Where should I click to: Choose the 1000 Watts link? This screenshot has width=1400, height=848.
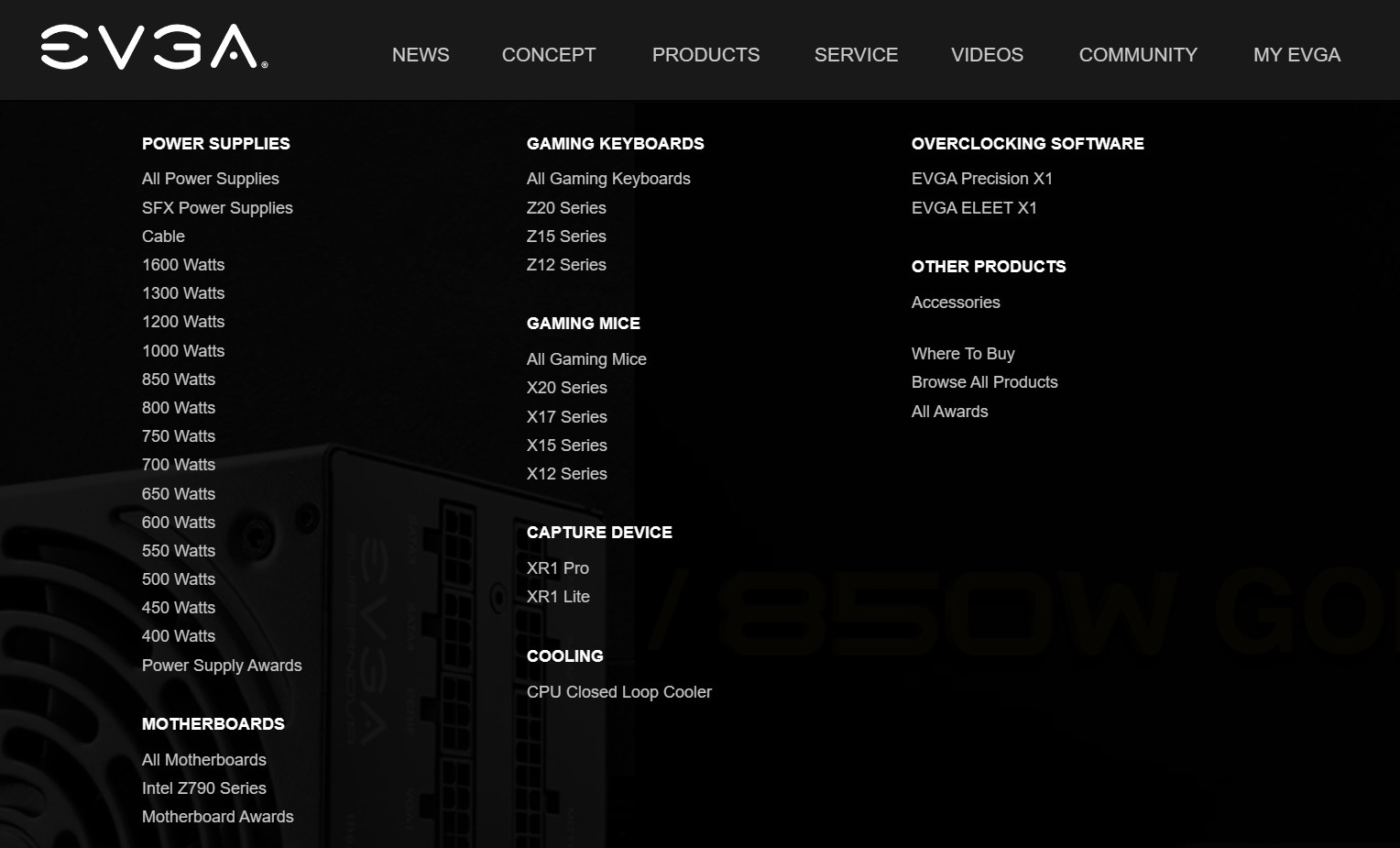[183, 351]
